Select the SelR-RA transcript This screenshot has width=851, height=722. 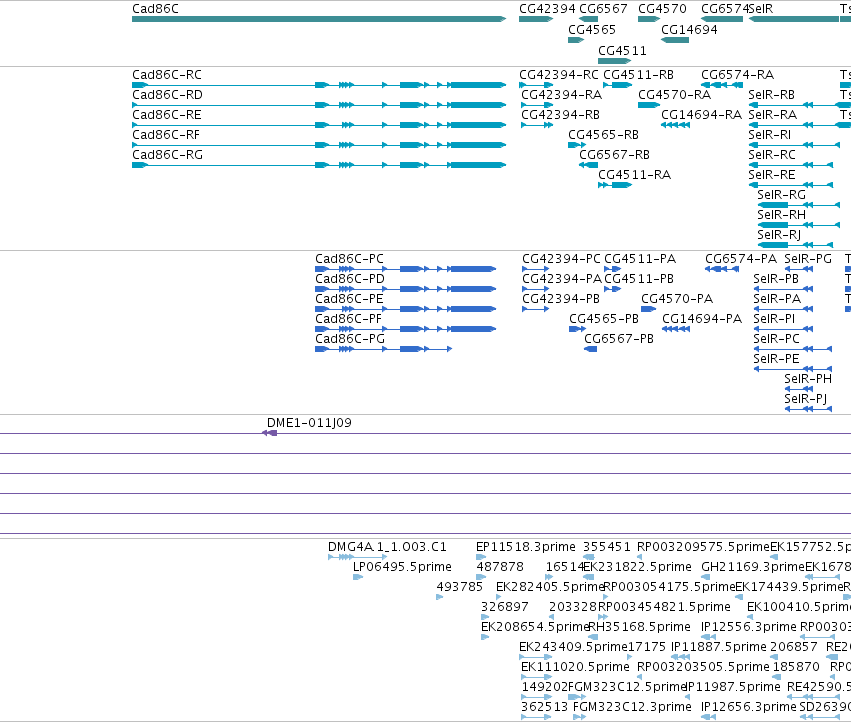(x=799, y=125)
